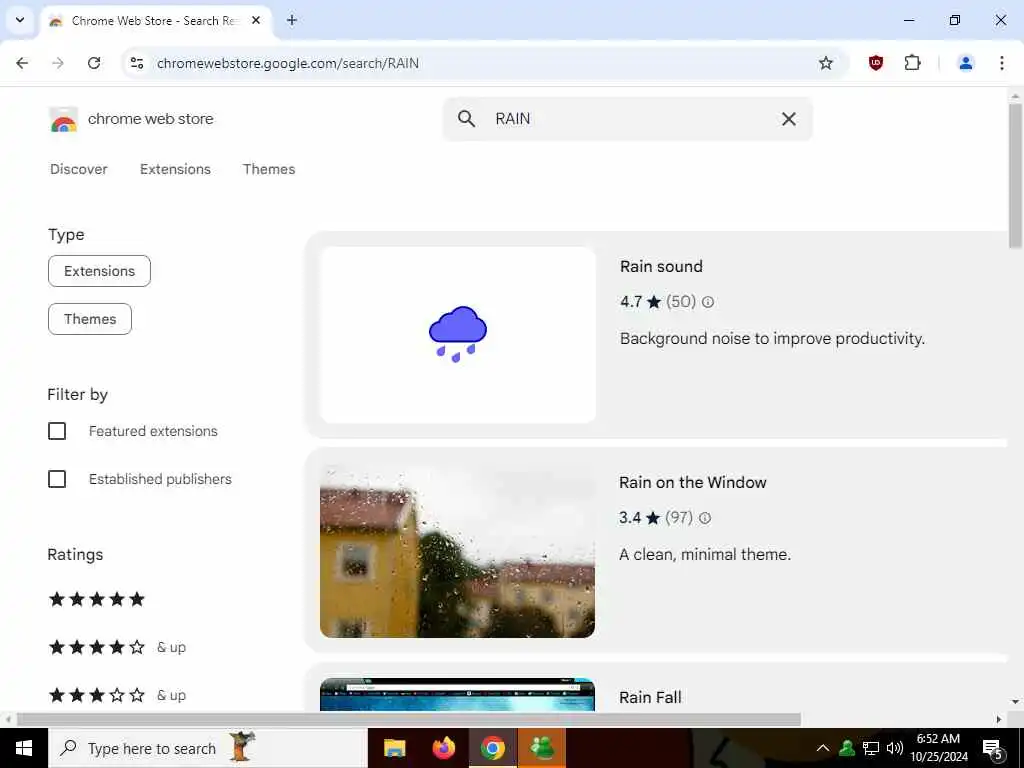Open the uBlock Origin extension icon
Image resolution: width=1024 pixels, height=768 pixels.
pos(876,63)
